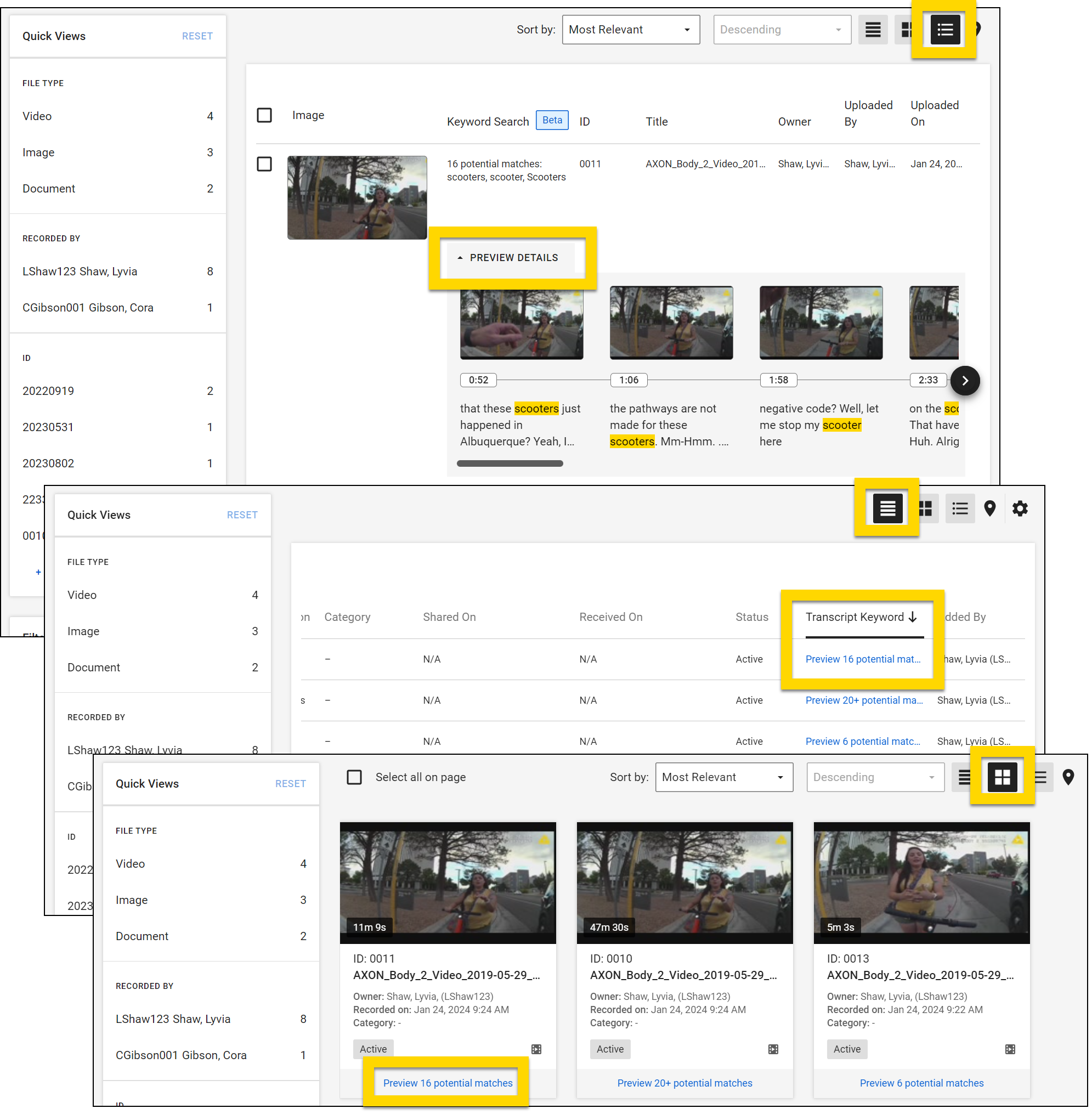1092x1114 pixels.
Task: Filter by Video file type in top Quick Views
Action: tap(37, 116)
